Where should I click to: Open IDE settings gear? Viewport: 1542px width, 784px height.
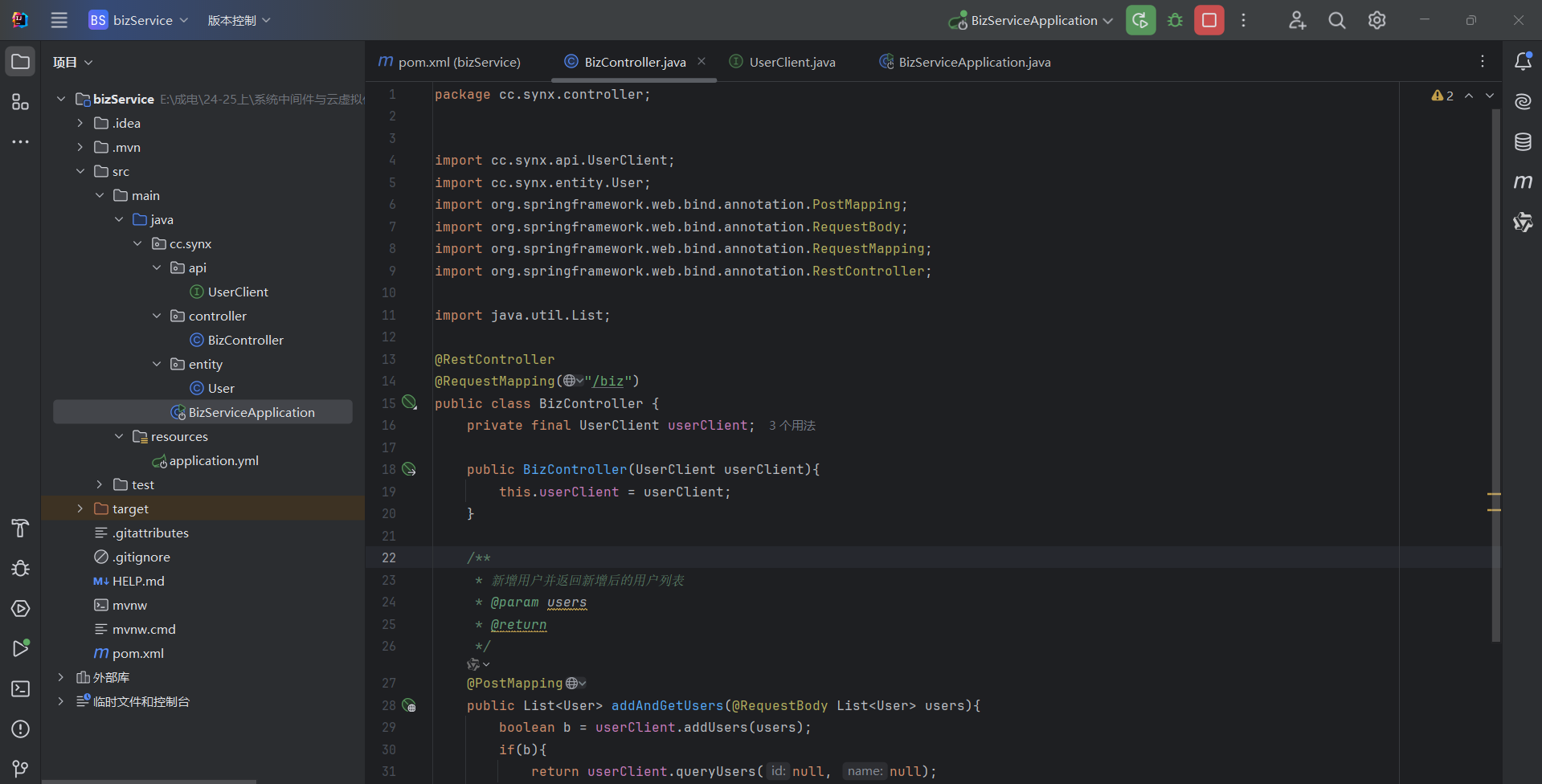tap(1377, 20)
